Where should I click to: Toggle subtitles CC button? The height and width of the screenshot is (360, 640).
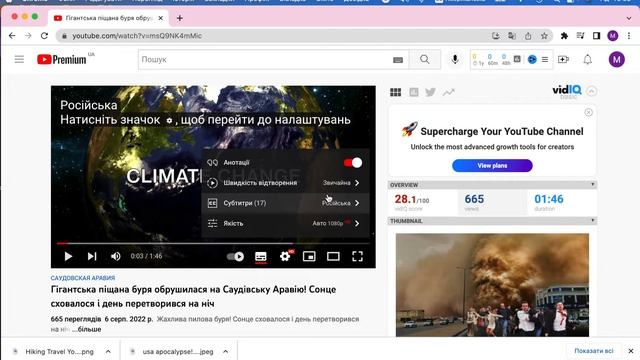[260, 256]
